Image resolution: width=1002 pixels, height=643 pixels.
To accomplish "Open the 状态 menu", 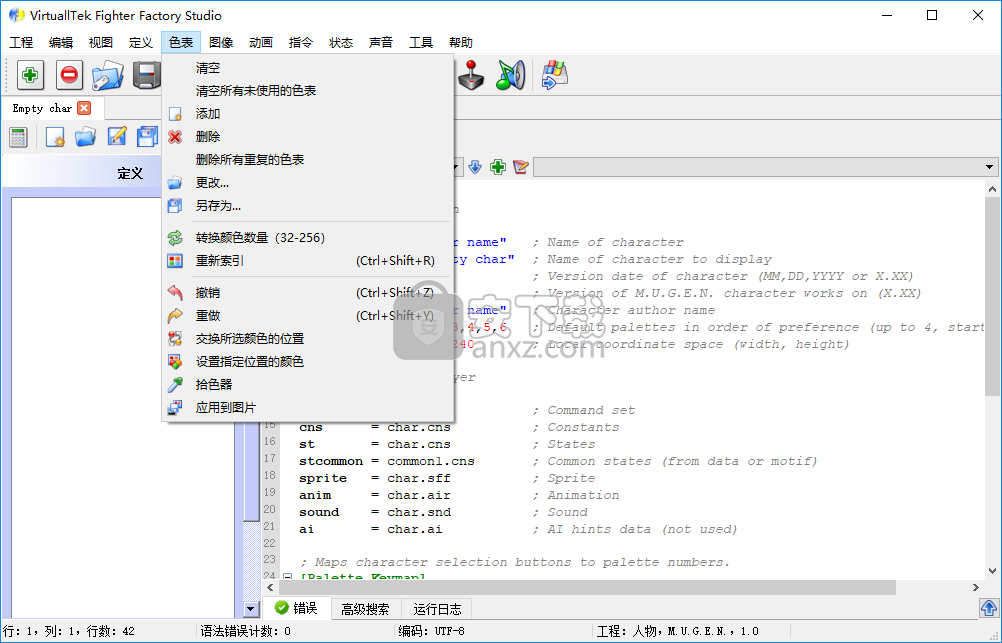I will coord(341,43).
